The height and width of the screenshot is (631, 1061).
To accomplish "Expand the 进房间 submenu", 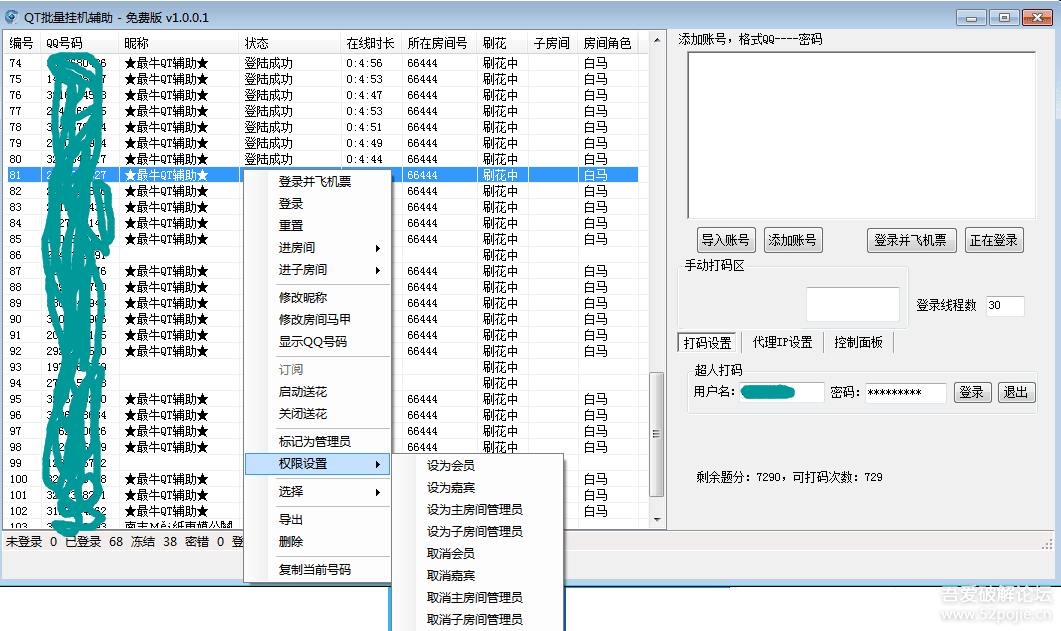I will pos(317,248).
